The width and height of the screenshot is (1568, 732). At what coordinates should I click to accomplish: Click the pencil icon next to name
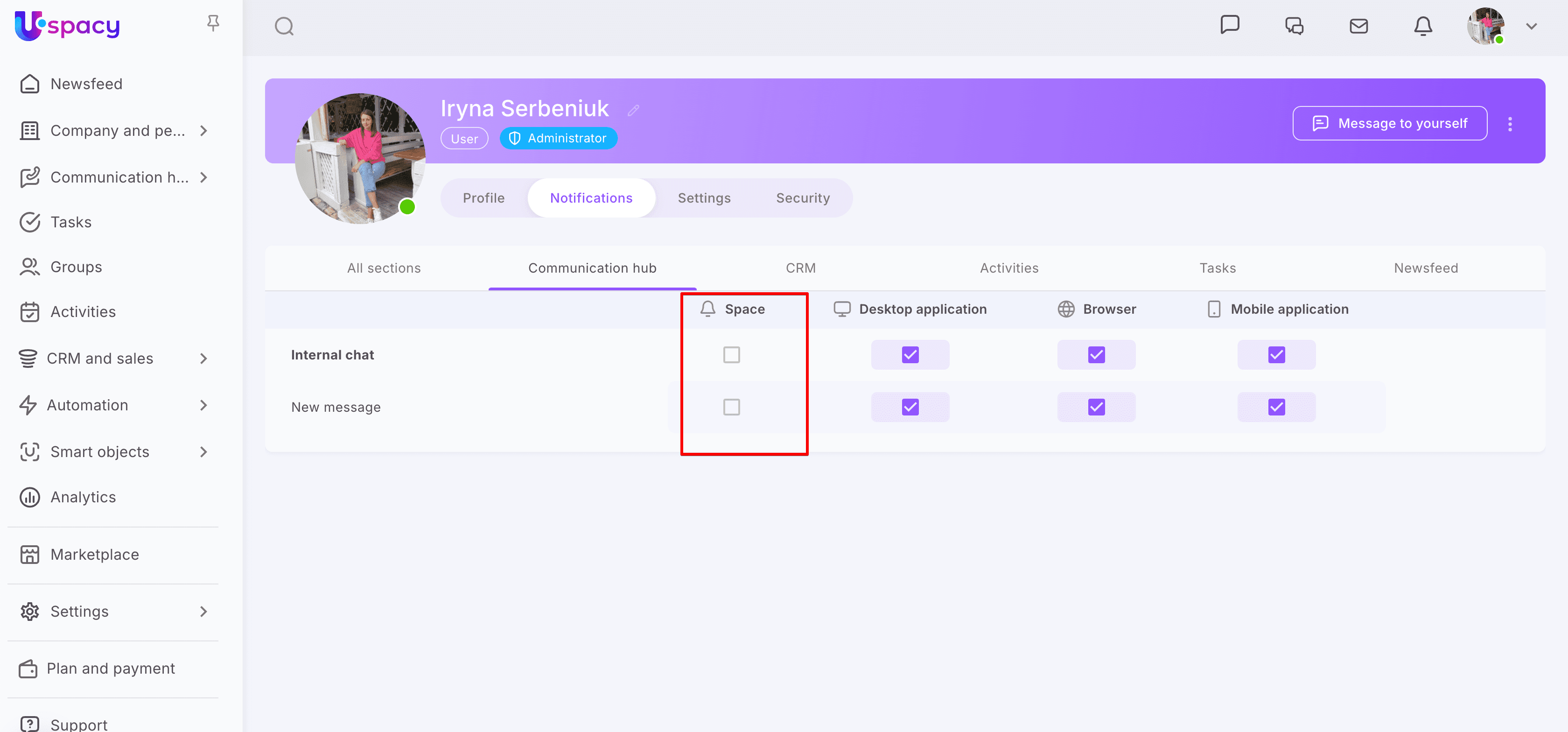633,110
